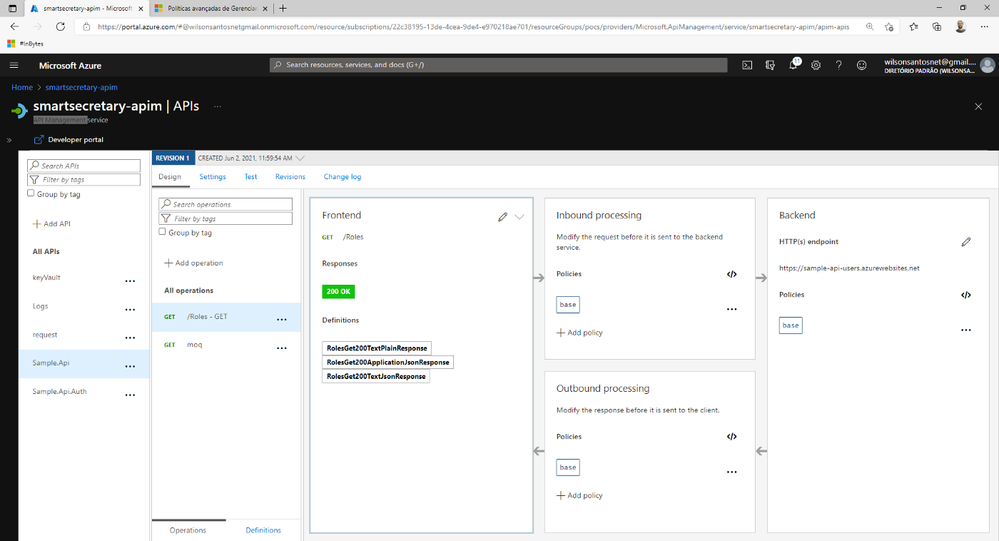This screenshot has width=999, height=541.
Task: Expand the Frontend chevron dropdown
Action: (x=520, y=217)
